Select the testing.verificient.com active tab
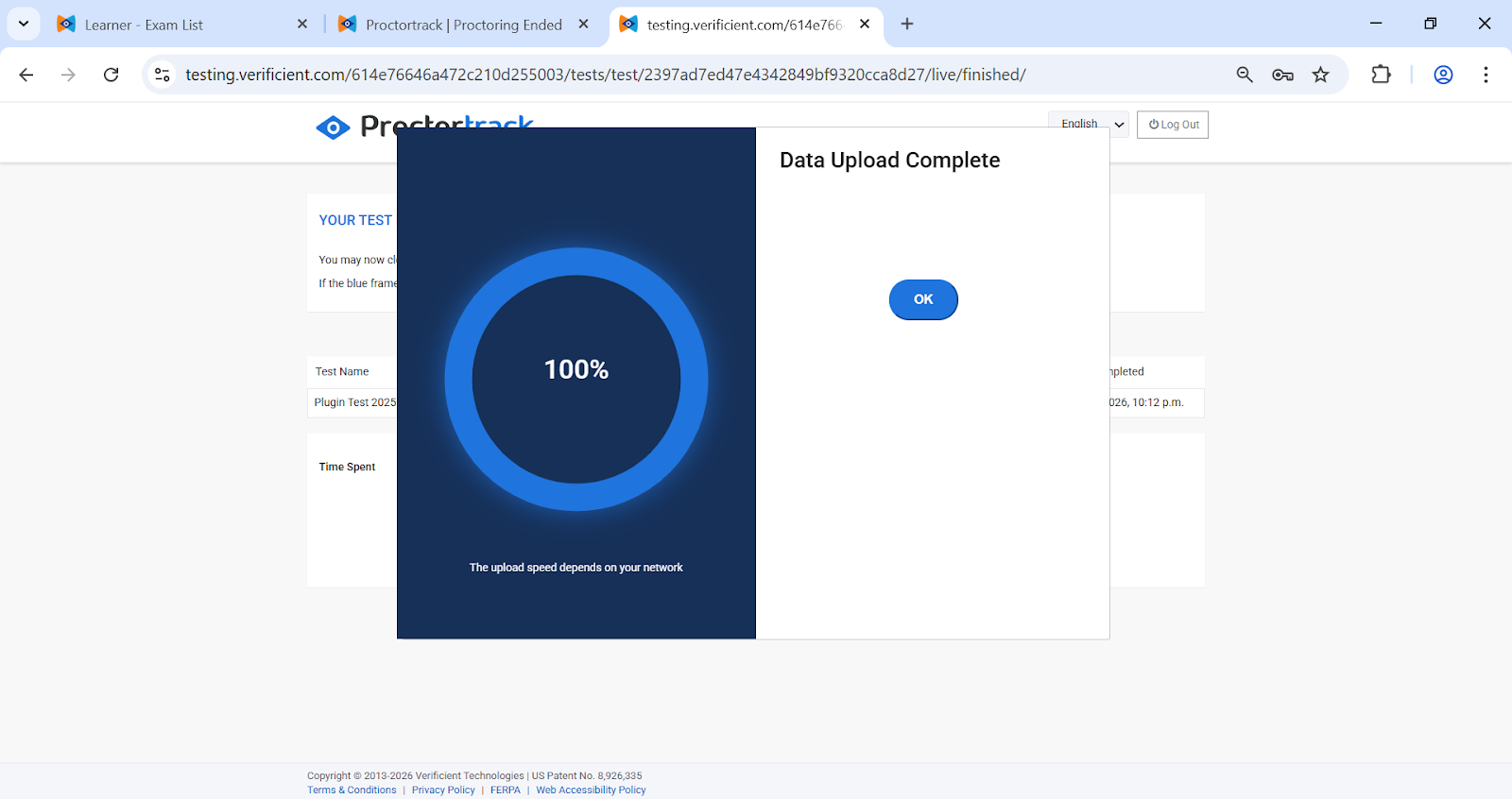 744,25
